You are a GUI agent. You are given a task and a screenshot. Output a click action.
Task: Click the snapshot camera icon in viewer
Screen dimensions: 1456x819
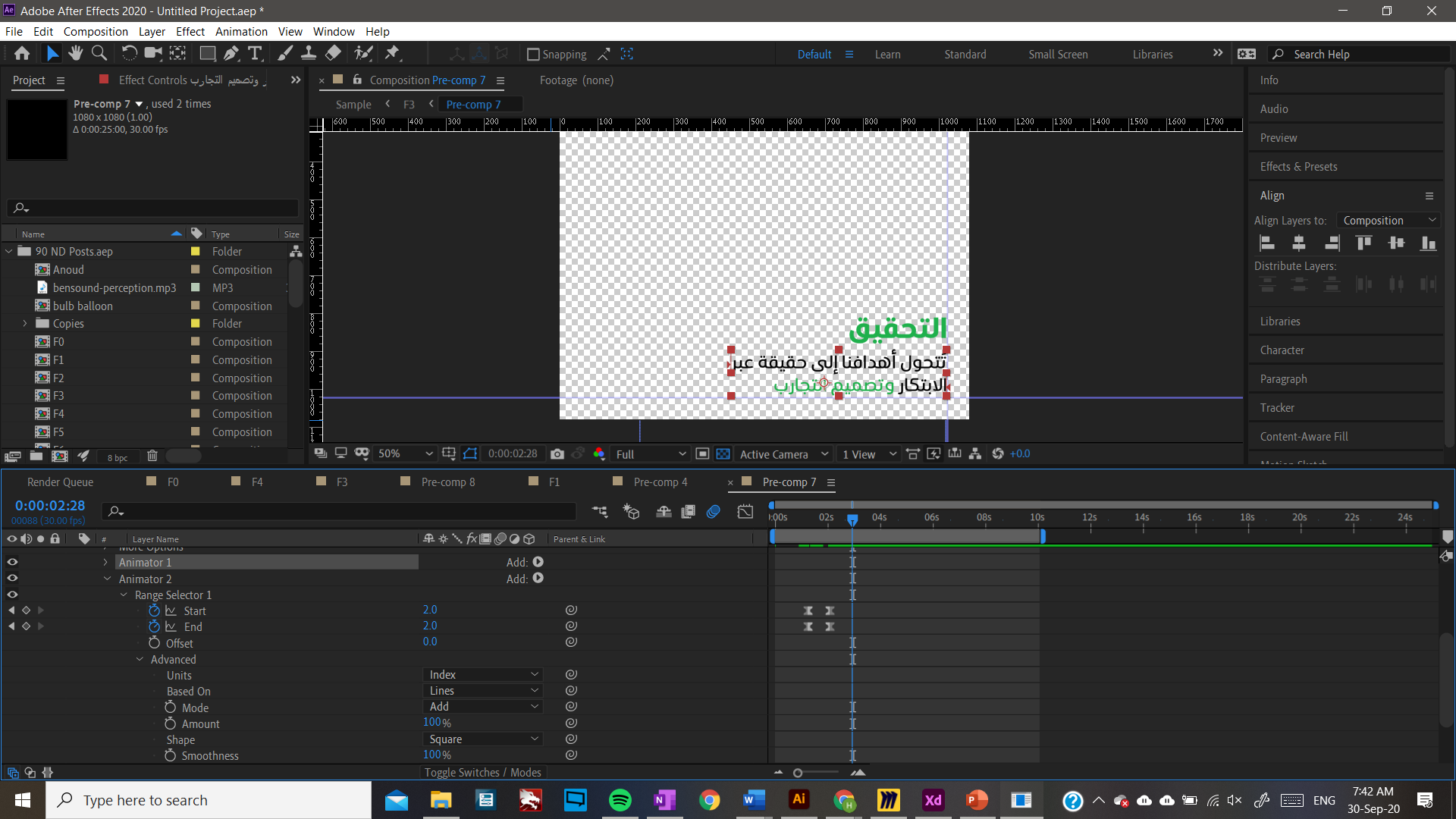pos(557,453)
